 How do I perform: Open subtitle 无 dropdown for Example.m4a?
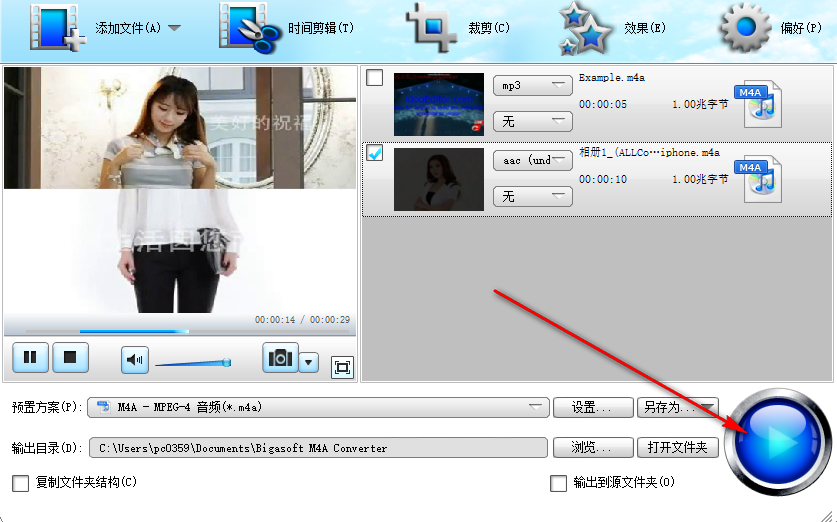coord(533,122)
